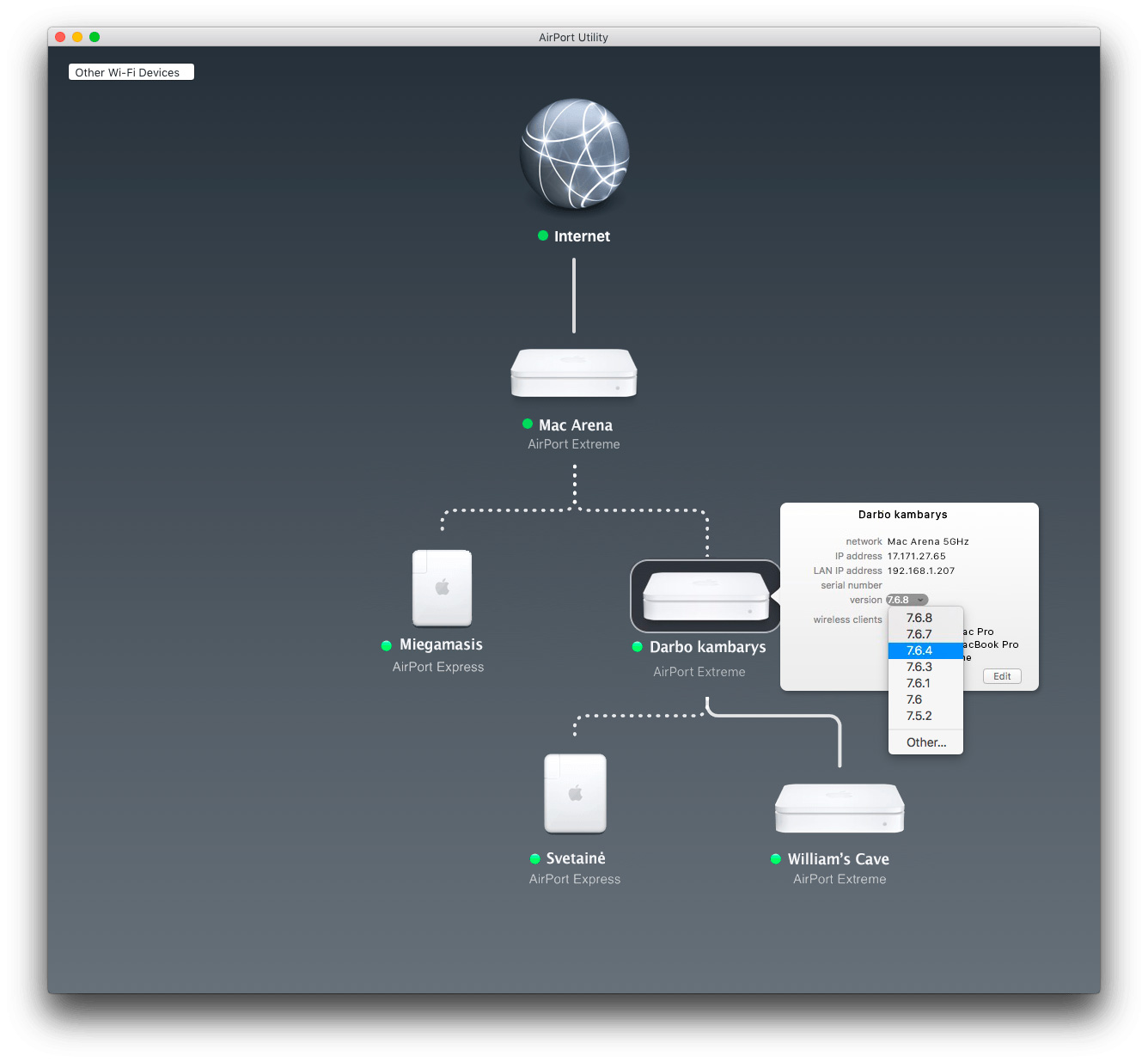Click the green status dot beside Mac Arena
This screenshot has height=1062, width=1148.
click(528, 424)
